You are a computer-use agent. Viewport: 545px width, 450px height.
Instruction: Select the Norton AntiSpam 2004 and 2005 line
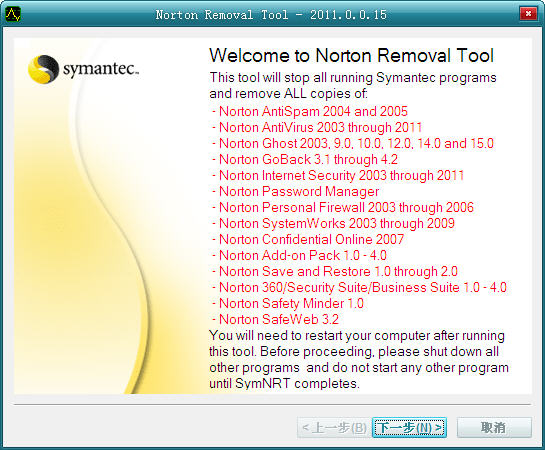310,112
